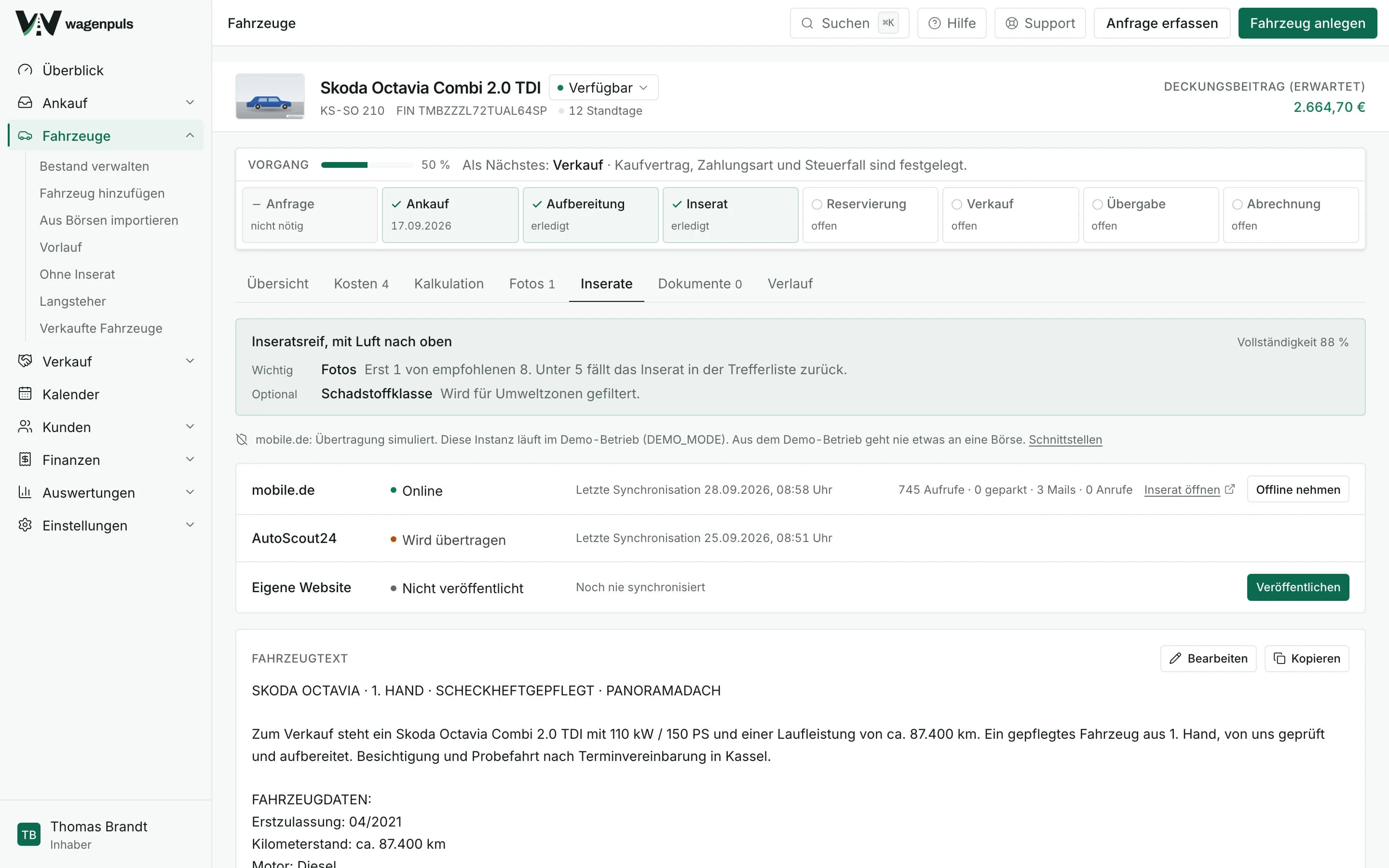Publish to Eigene Website with Veröffentlichen

(1298, 587)
